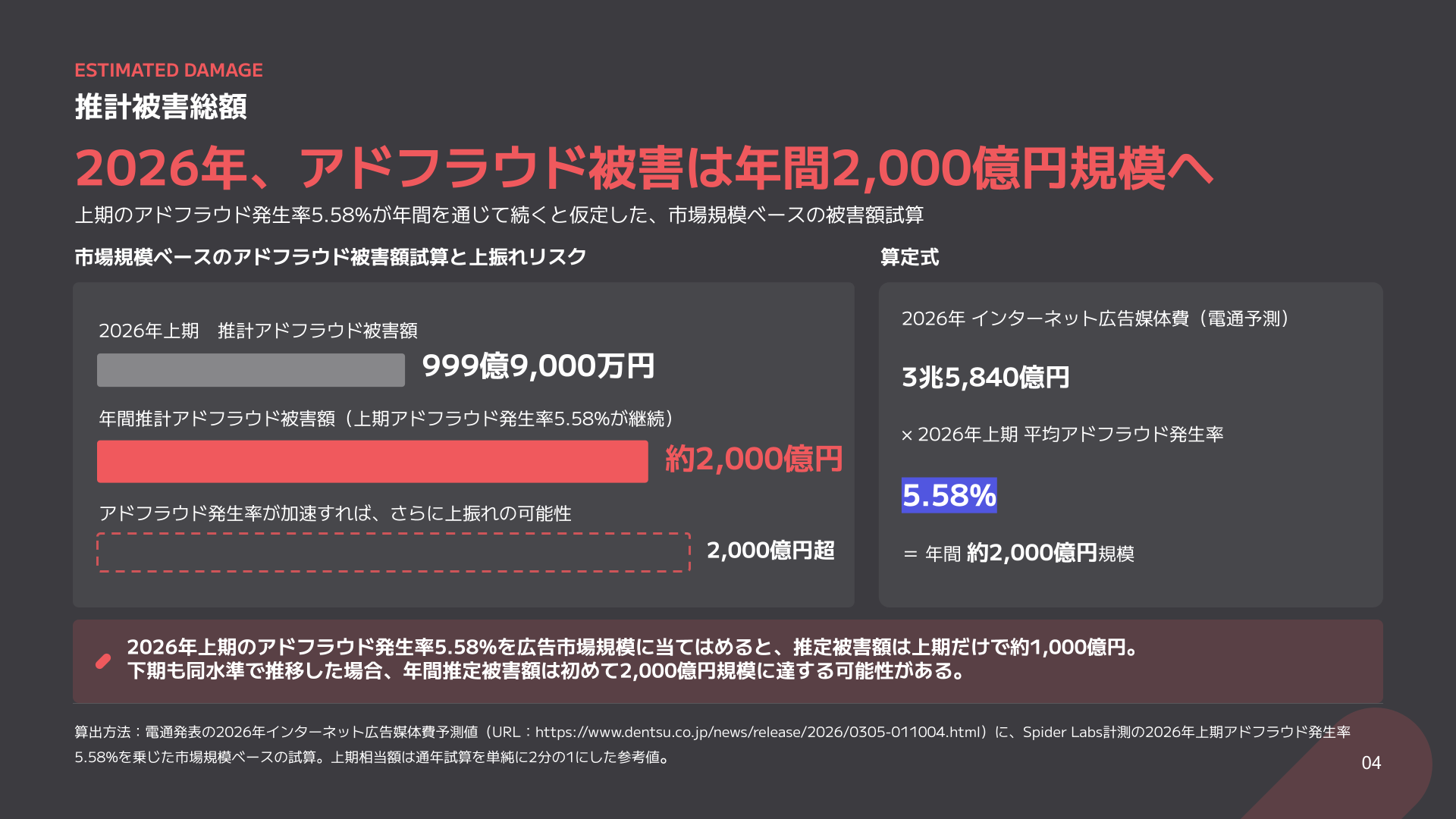Click the 算定式 section heading
Image resolution: width=1456 pixels, height=819 pixels.
tap(909, 258)
